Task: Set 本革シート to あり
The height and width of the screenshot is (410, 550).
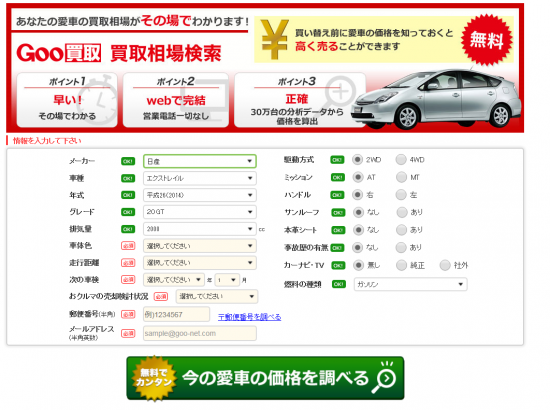Action: pyautogui.click(x=401, y=230)
